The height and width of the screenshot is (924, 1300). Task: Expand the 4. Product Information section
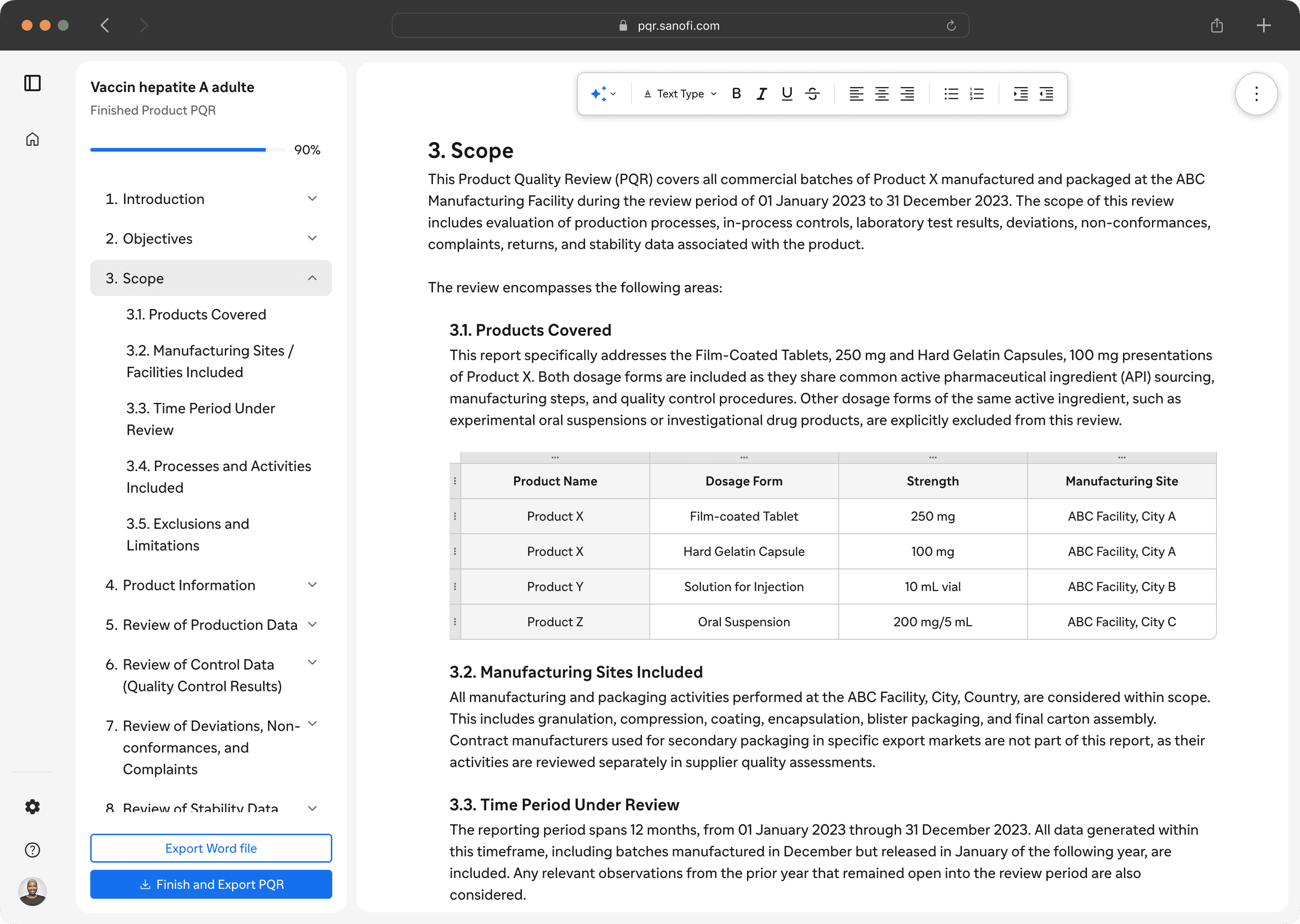click(312, 586)
